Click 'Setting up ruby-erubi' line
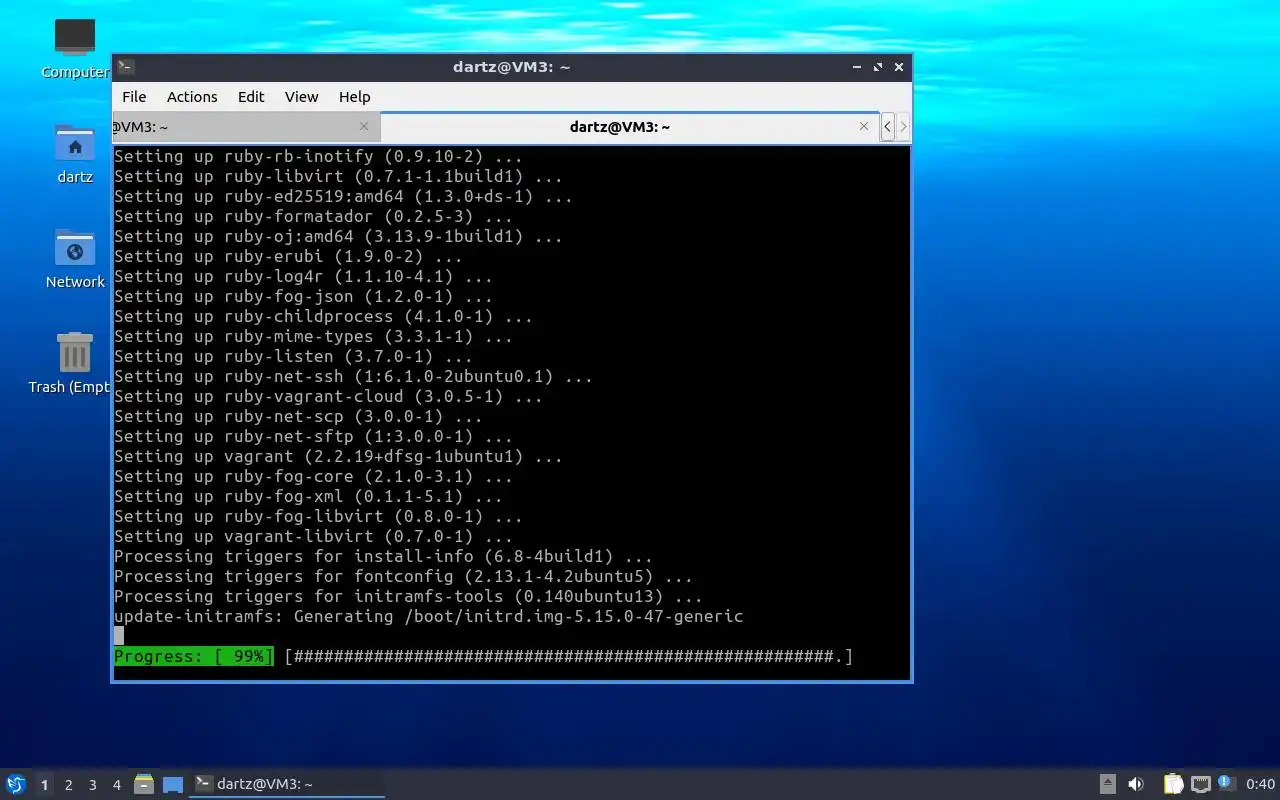The width and height of the screenshot is (1280, 800). [288, 256]
